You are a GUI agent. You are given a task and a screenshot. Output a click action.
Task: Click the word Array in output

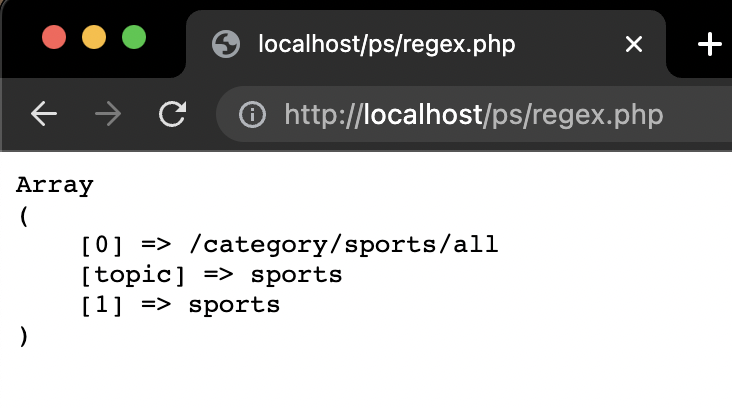click(x=55, y=185)
